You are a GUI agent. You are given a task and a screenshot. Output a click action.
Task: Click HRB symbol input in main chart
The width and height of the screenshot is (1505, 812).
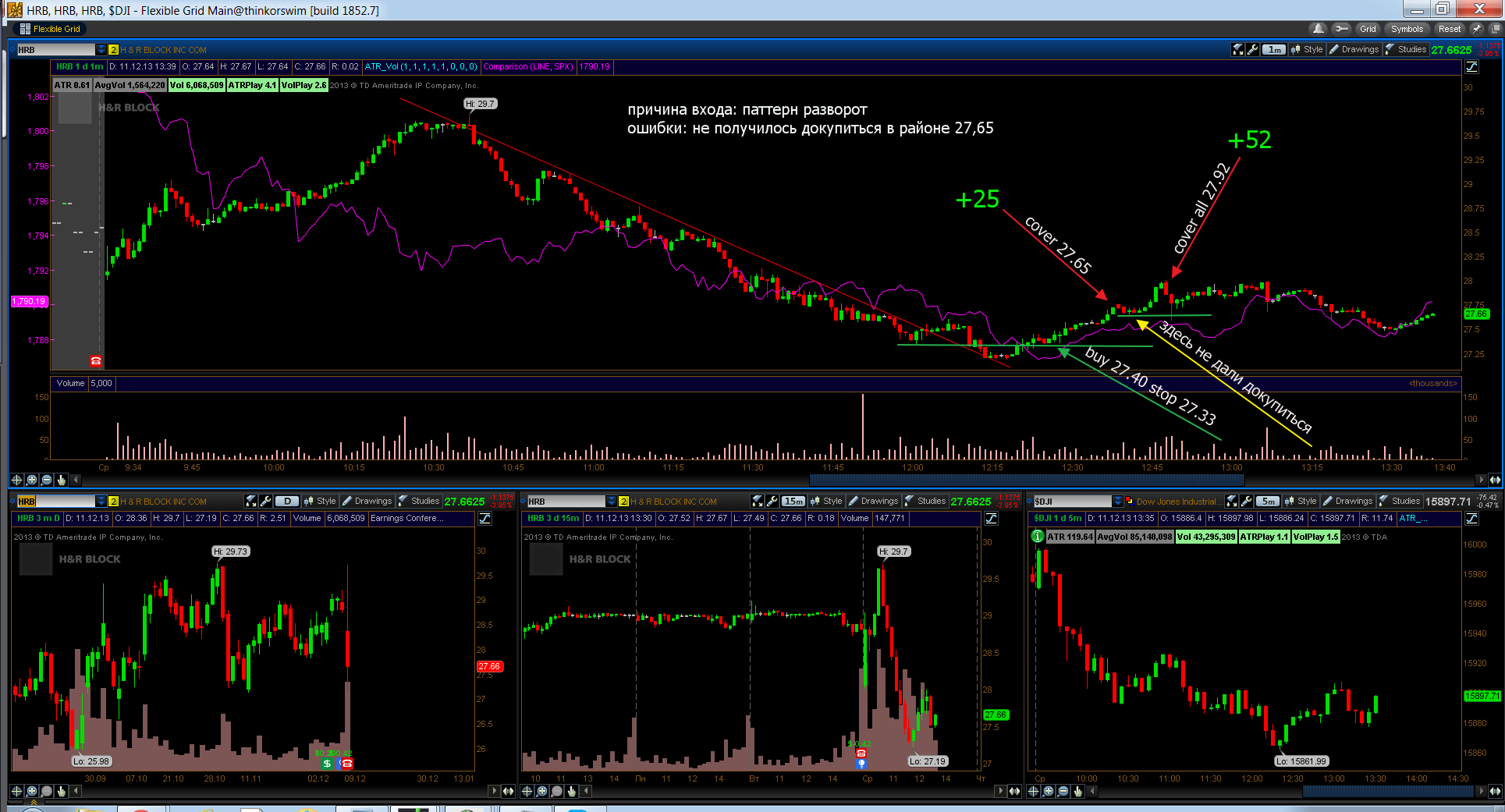(x=56, y=50)
